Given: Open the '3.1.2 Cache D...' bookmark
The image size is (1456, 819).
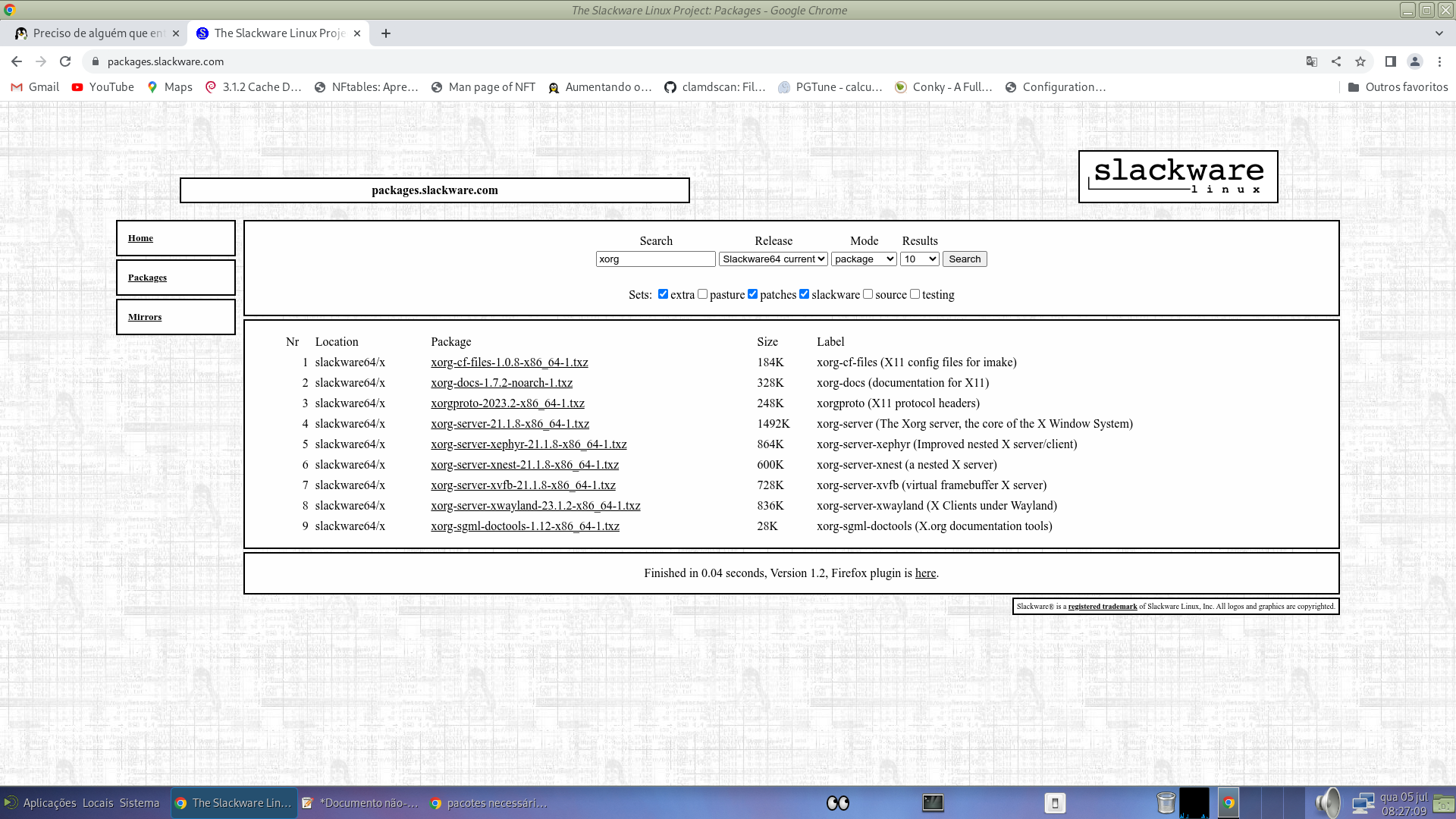Looking at the screenshot, I should click(253, 87).
